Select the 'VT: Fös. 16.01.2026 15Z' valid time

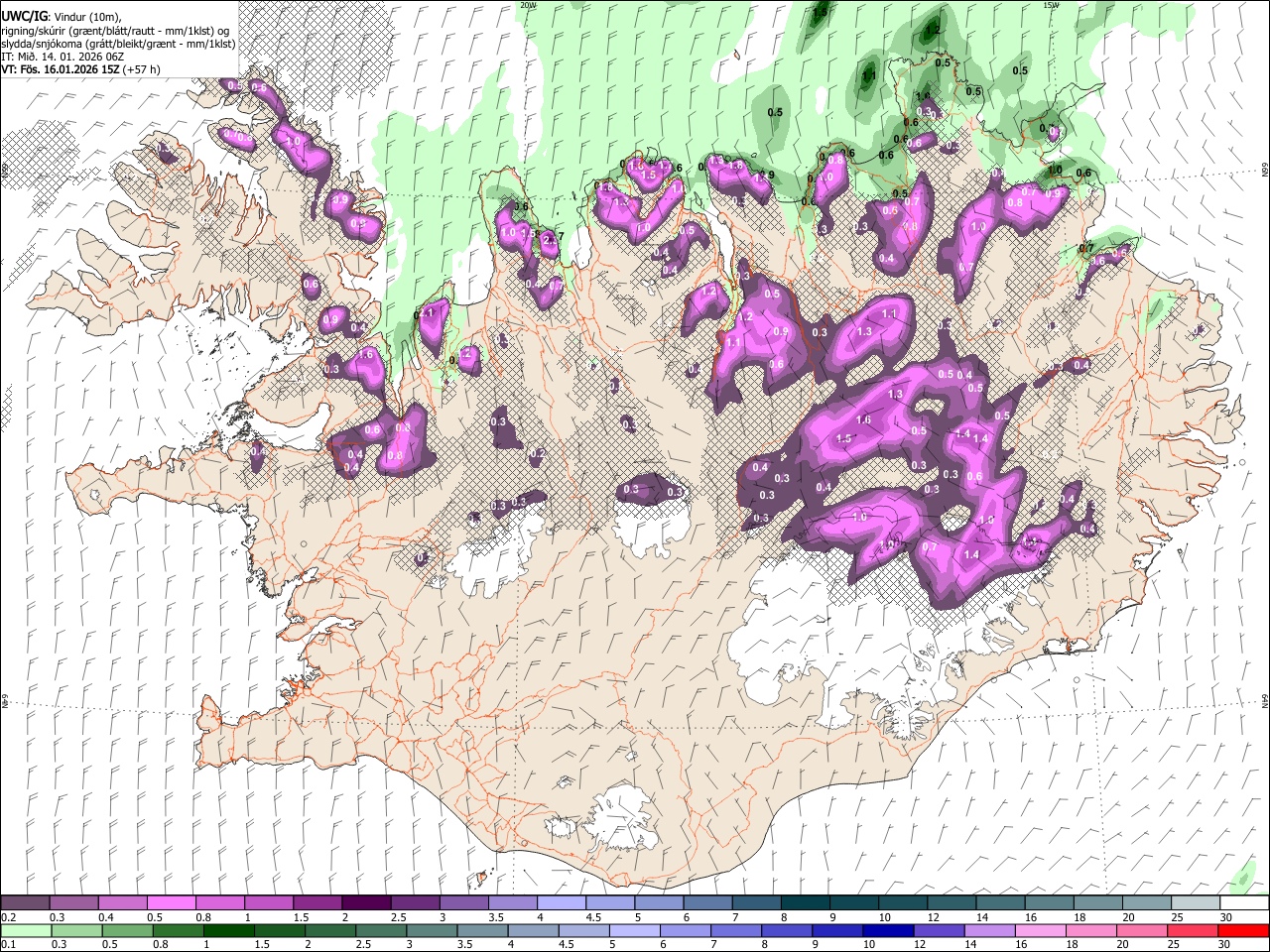coord(60,70)
